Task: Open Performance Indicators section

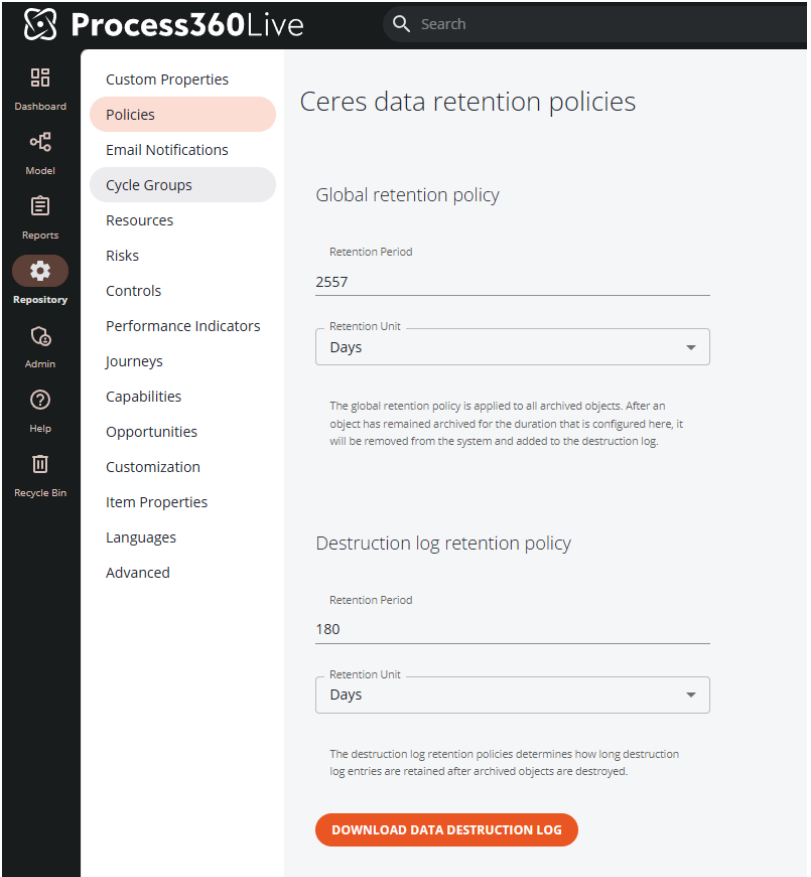Action: tap(183, 326)
